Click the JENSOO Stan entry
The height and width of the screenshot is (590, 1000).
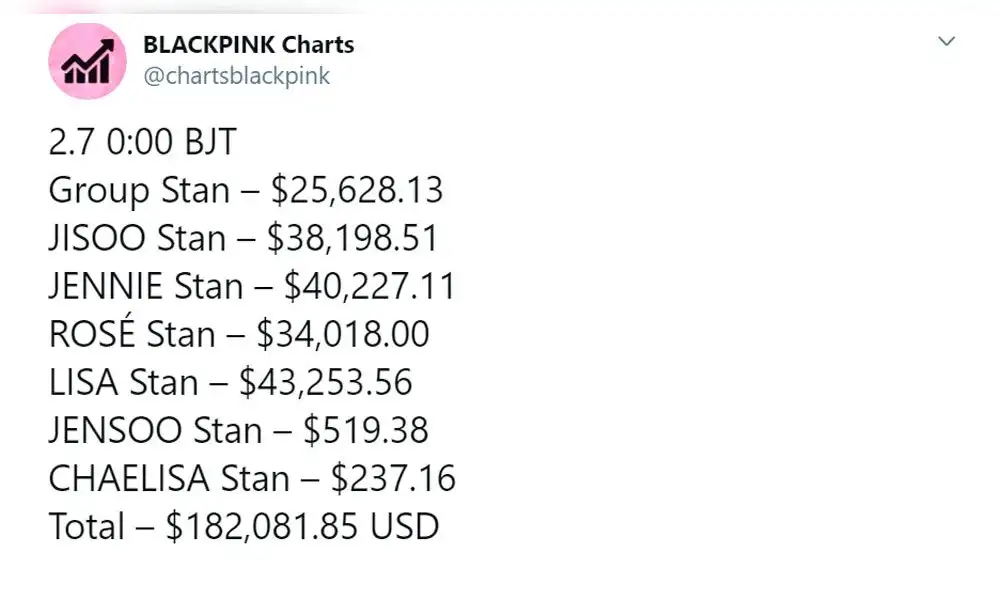(238, 430)
